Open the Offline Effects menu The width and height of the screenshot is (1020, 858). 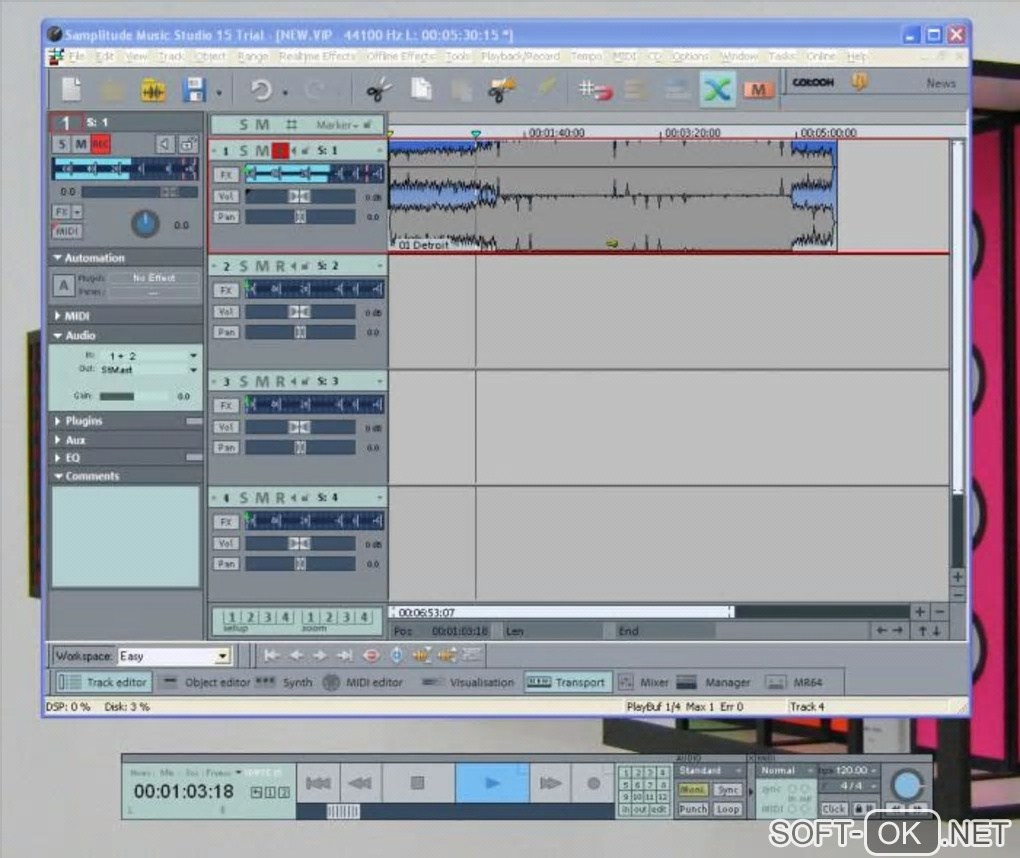pyautogui.click(x=399, y=57)
